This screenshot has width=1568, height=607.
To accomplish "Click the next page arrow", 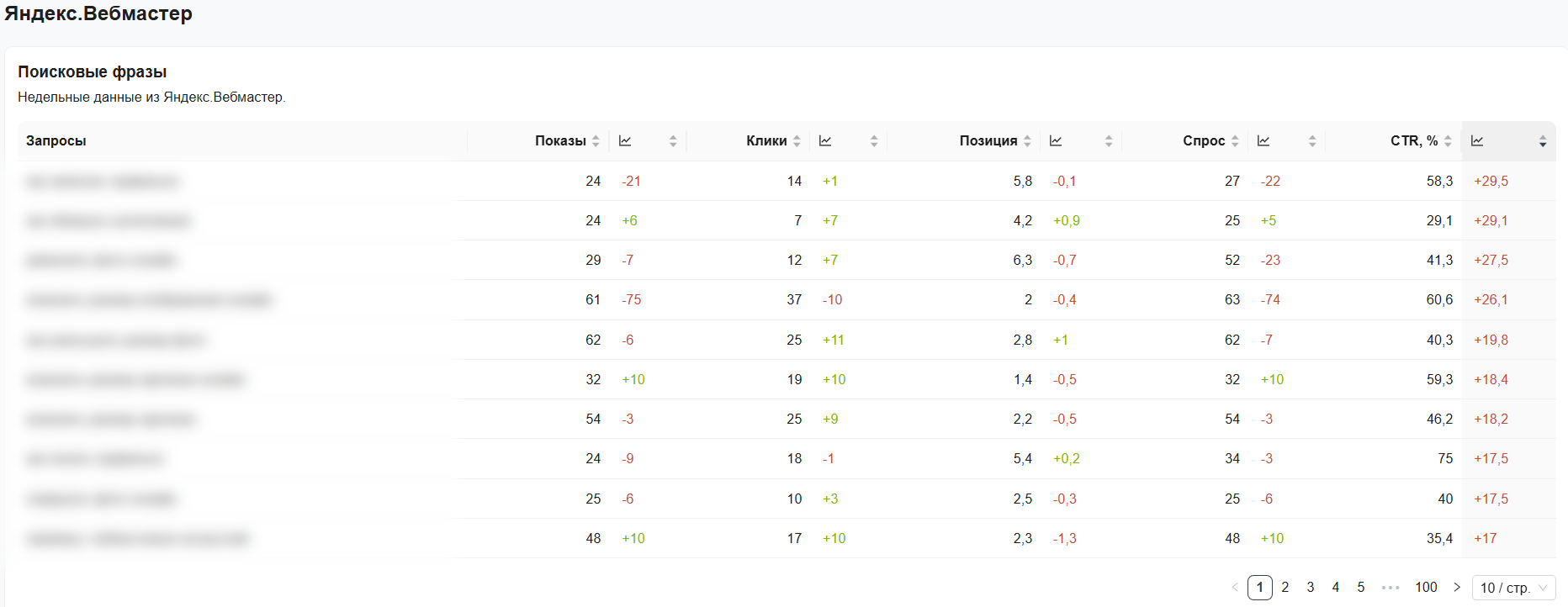I will 1457,588.
